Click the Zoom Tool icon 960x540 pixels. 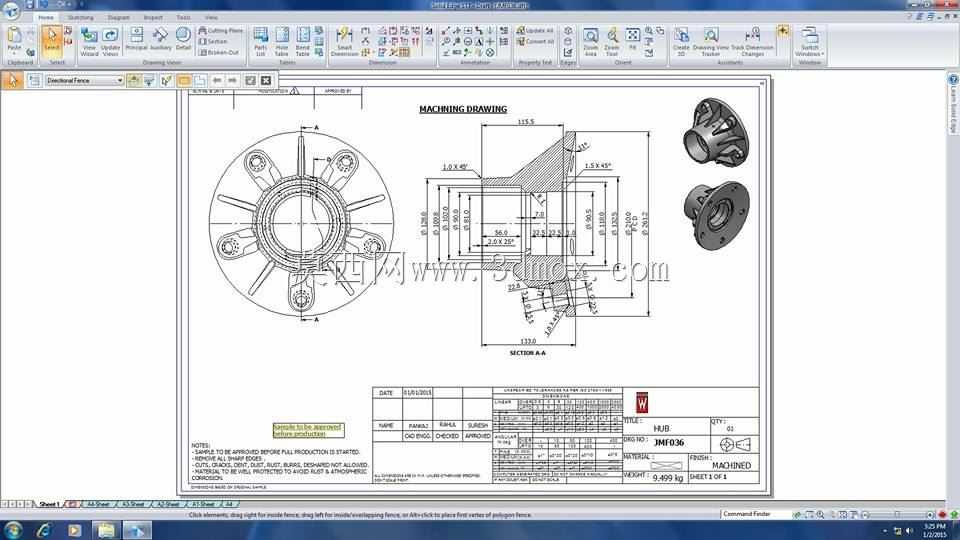pos(612,42)
